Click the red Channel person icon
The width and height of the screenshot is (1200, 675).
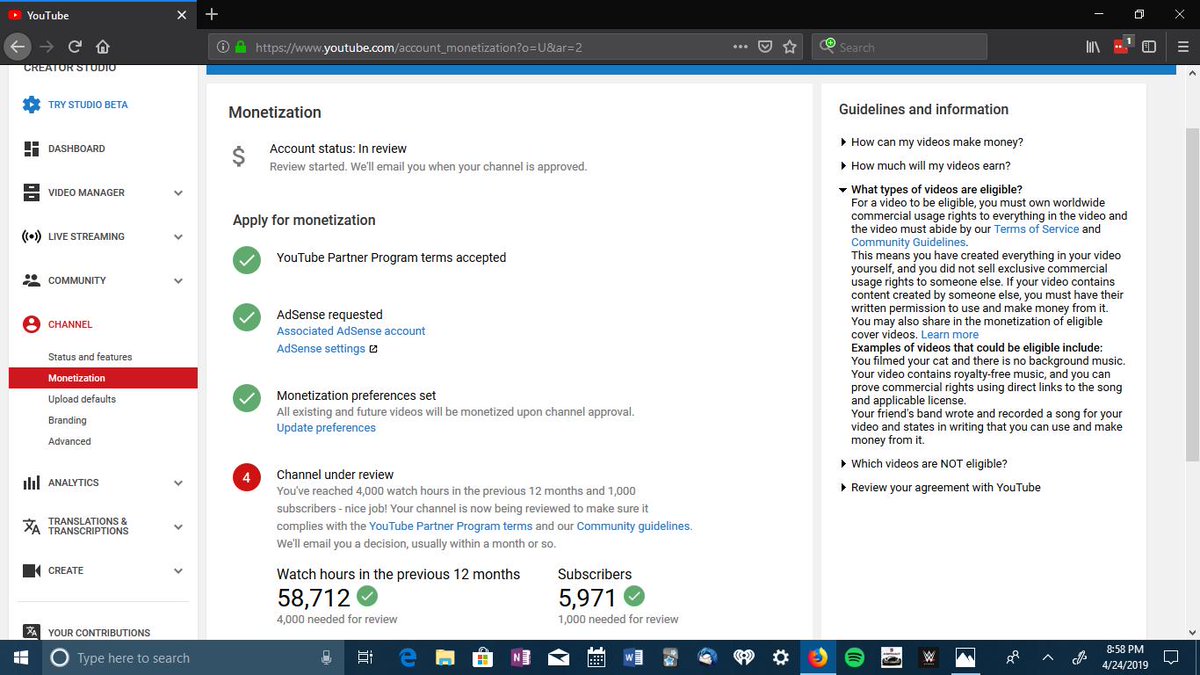pyautogui.click(x=31, y=324)
